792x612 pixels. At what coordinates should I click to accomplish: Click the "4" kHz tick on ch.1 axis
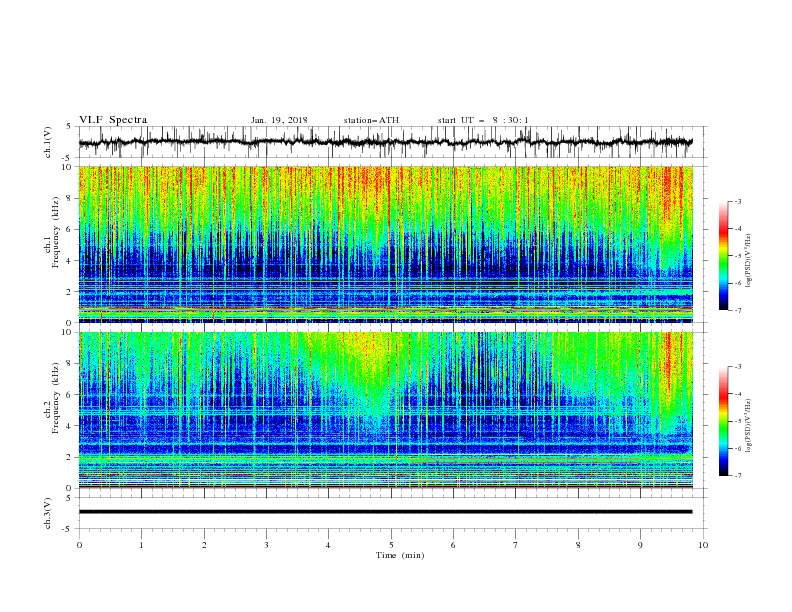(69, 261)
